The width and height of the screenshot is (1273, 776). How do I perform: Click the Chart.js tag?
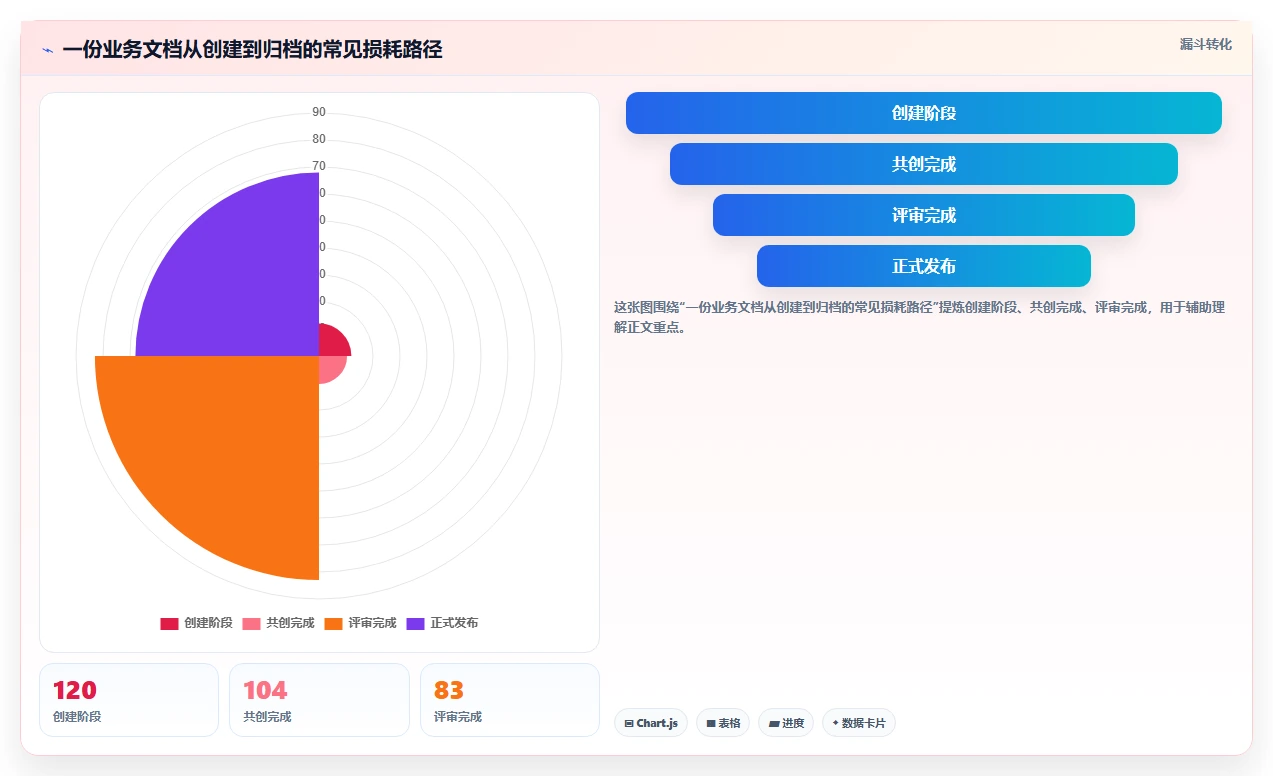[651, 723]
